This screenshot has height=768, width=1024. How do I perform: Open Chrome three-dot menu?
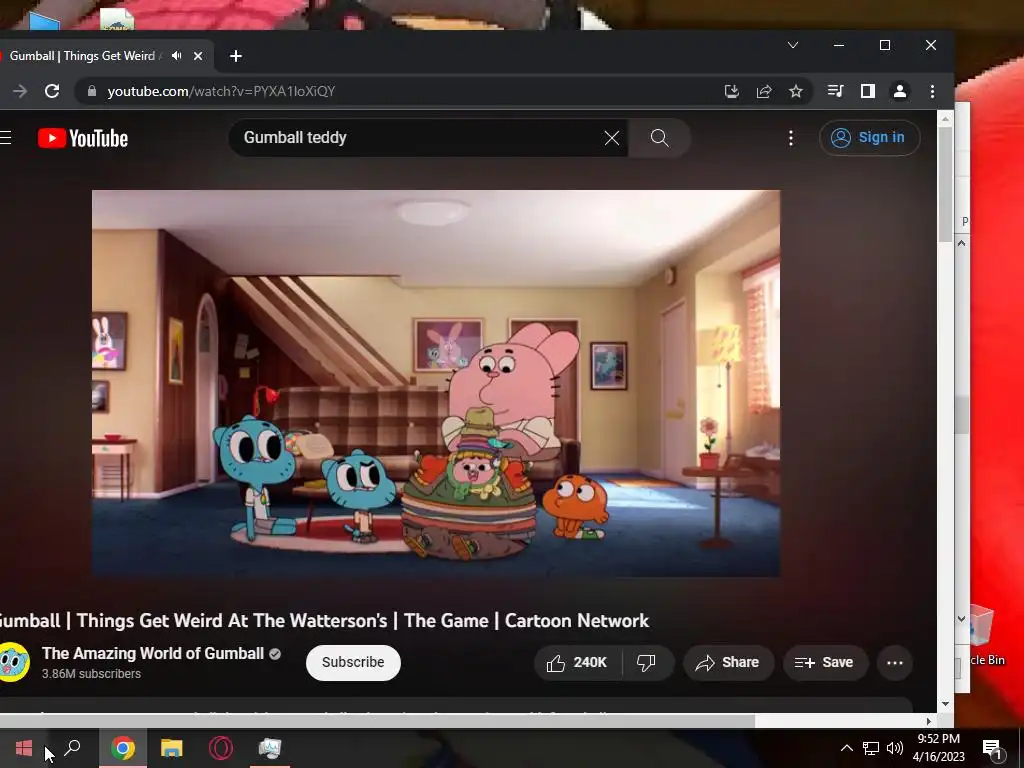933,91
